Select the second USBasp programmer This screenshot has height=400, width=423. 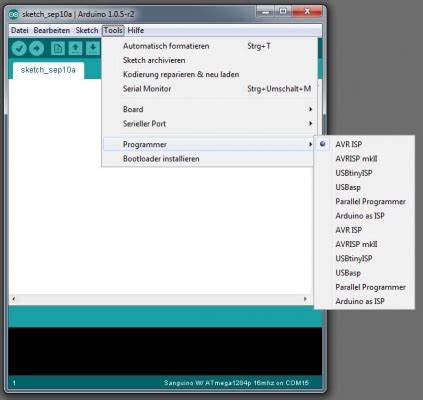click(364, 273)
